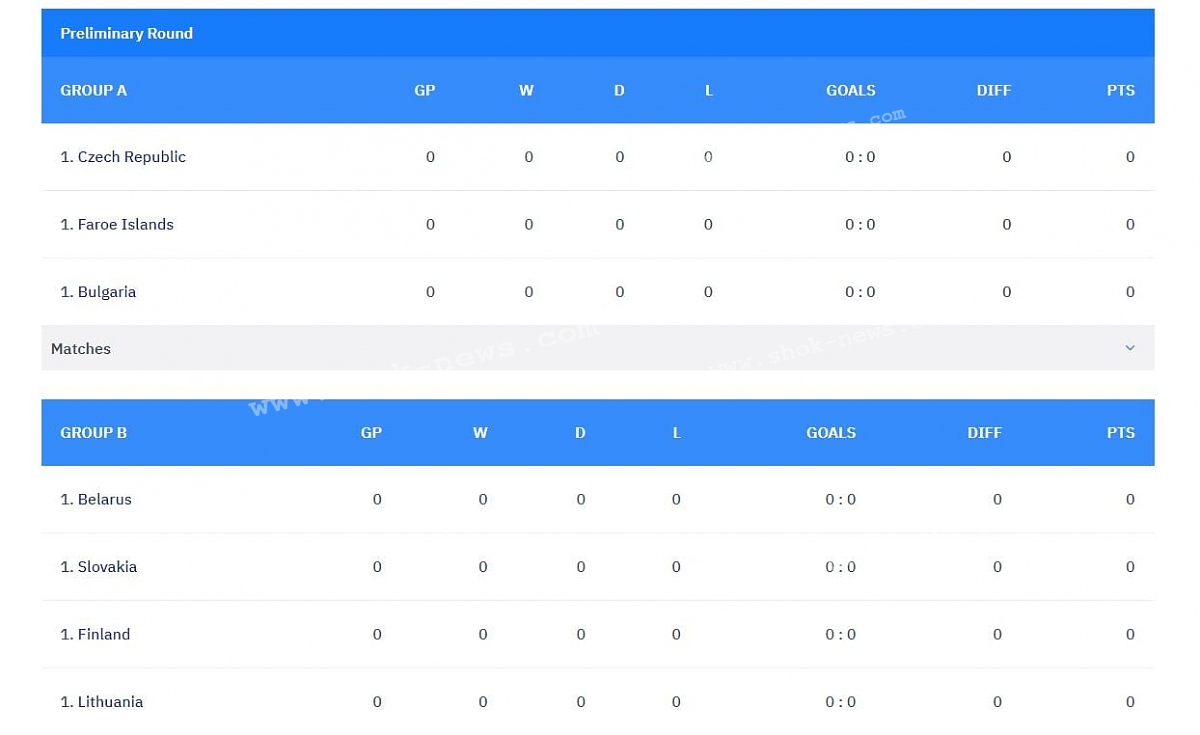Sort Group A by PTS column
Image resolution: width=1200 pixels, height=735 pixels.
tap(1121, 90)
